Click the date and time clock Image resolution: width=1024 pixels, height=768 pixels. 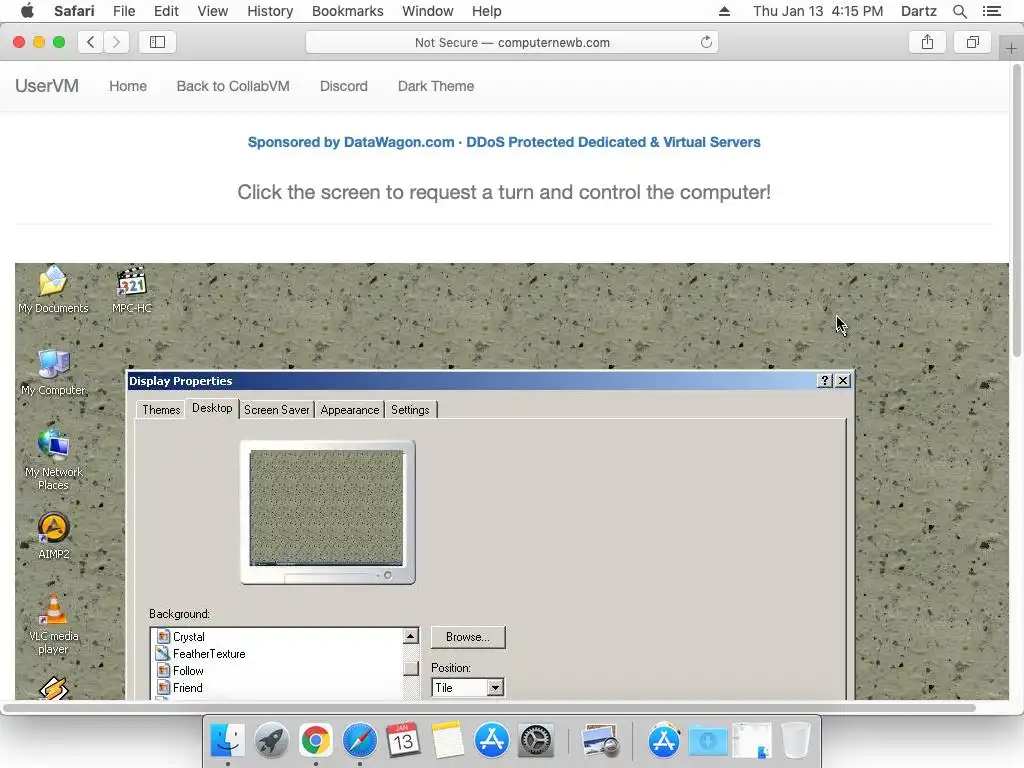point(818,11)
